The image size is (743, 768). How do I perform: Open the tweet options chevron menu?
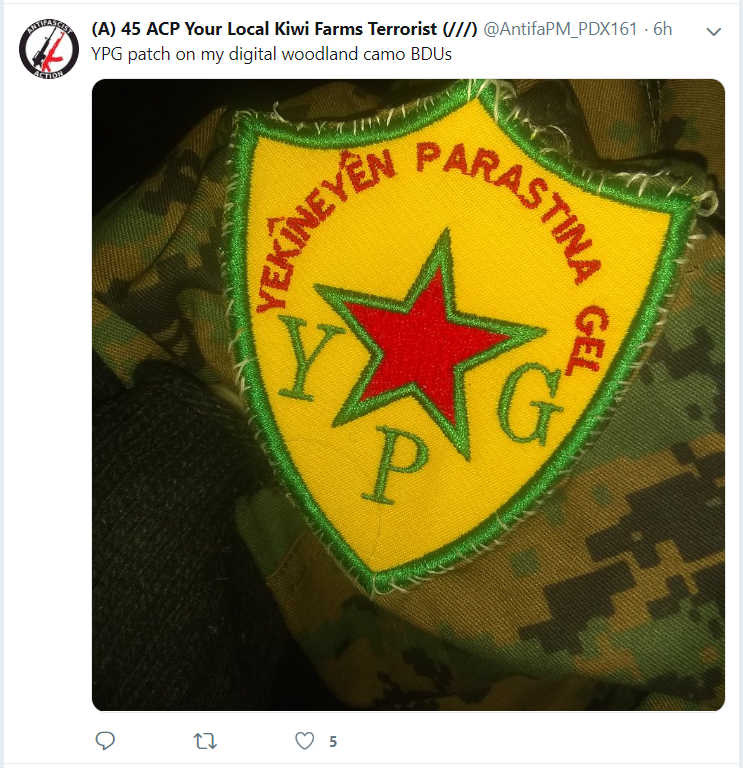point(714,32)
